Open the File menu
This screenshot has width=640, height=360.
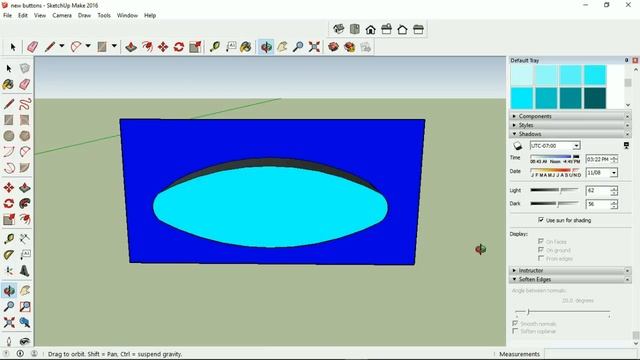pos(7,16)
